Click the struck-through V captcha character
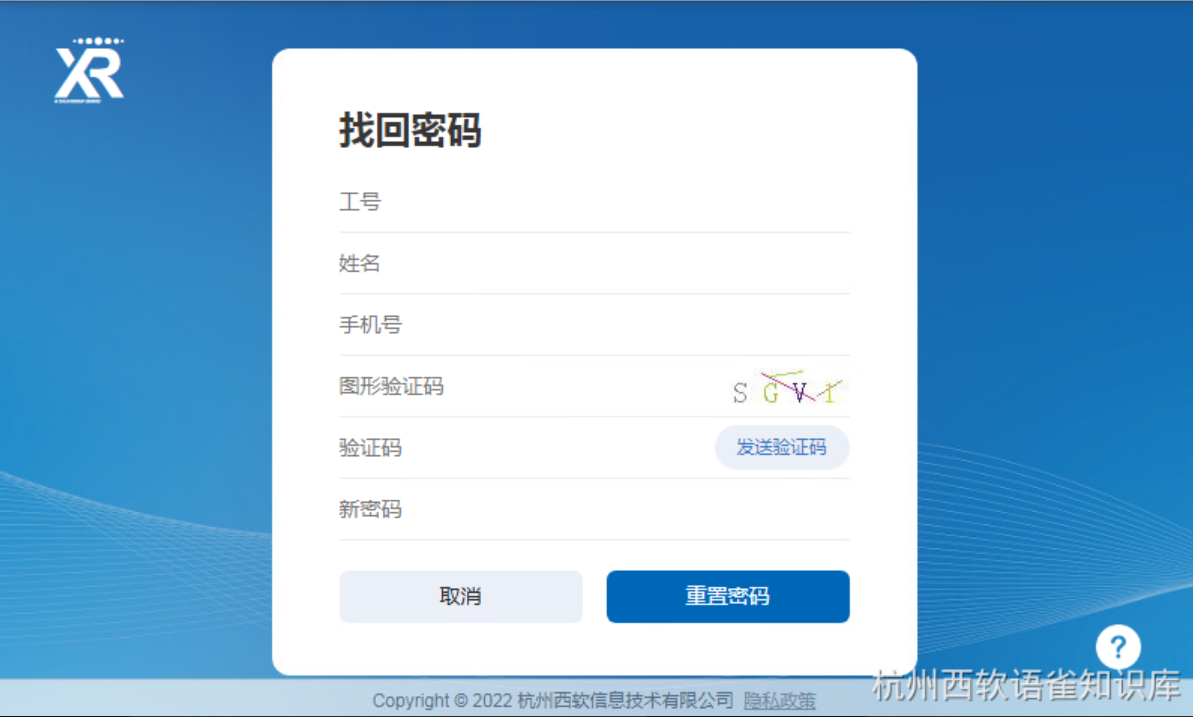This screenshot has width=1193, height=717. (799, 392)
